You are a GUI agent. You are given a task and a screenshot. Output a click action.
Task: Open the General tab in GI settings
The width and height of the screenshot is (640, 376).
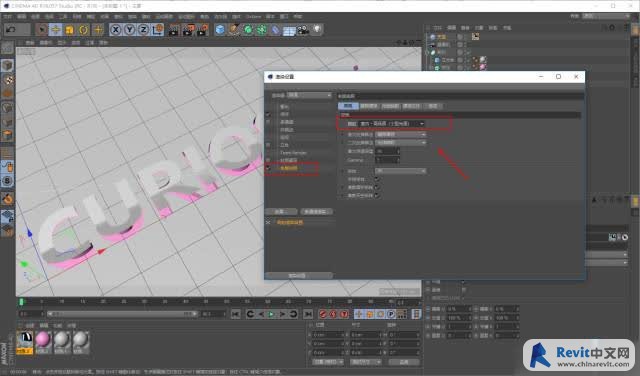[348, 106]
